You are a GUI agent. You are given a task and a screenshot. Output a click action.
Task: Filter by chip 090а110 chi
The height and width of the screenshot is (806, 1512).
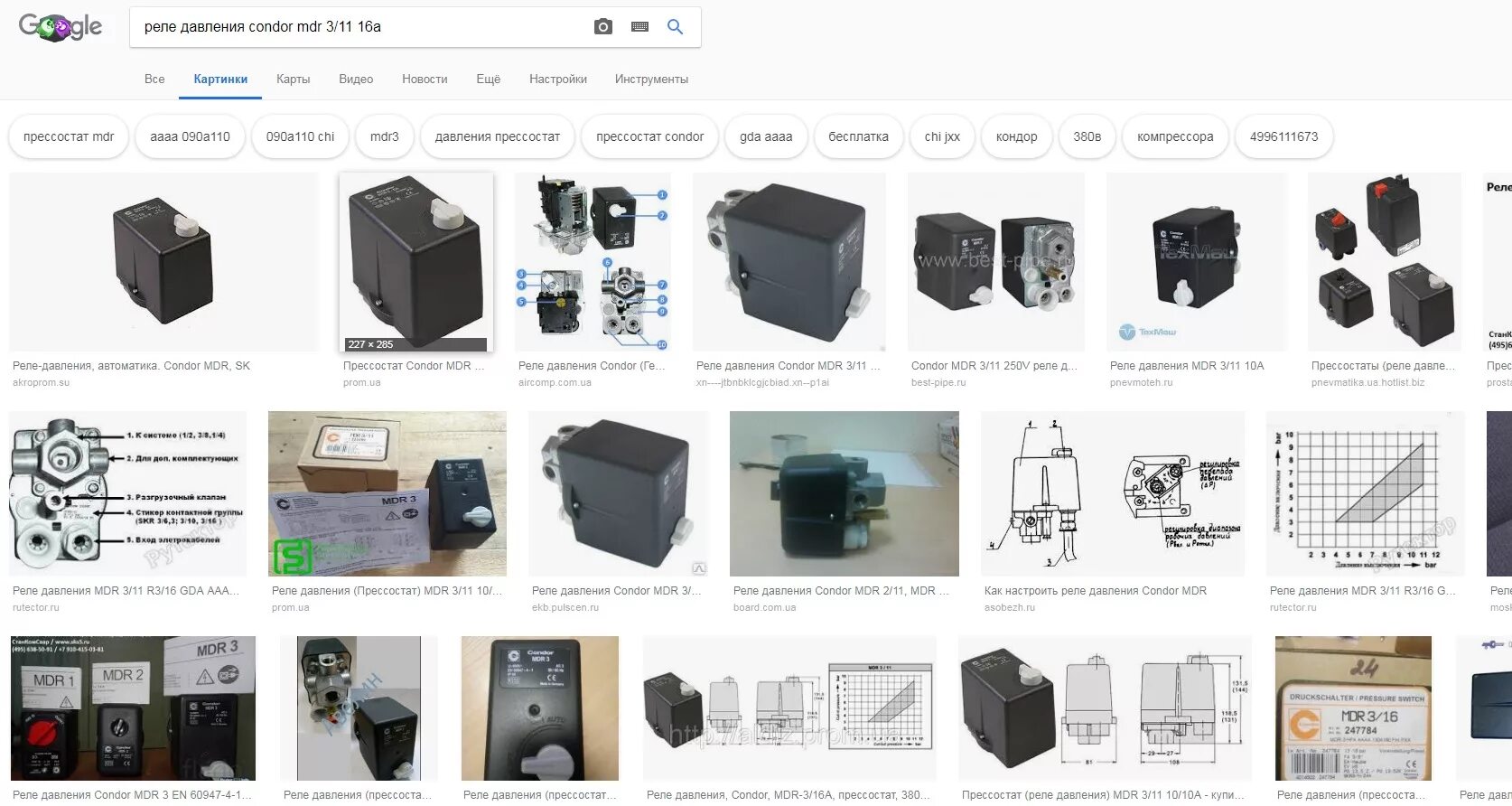click(300, 136)
